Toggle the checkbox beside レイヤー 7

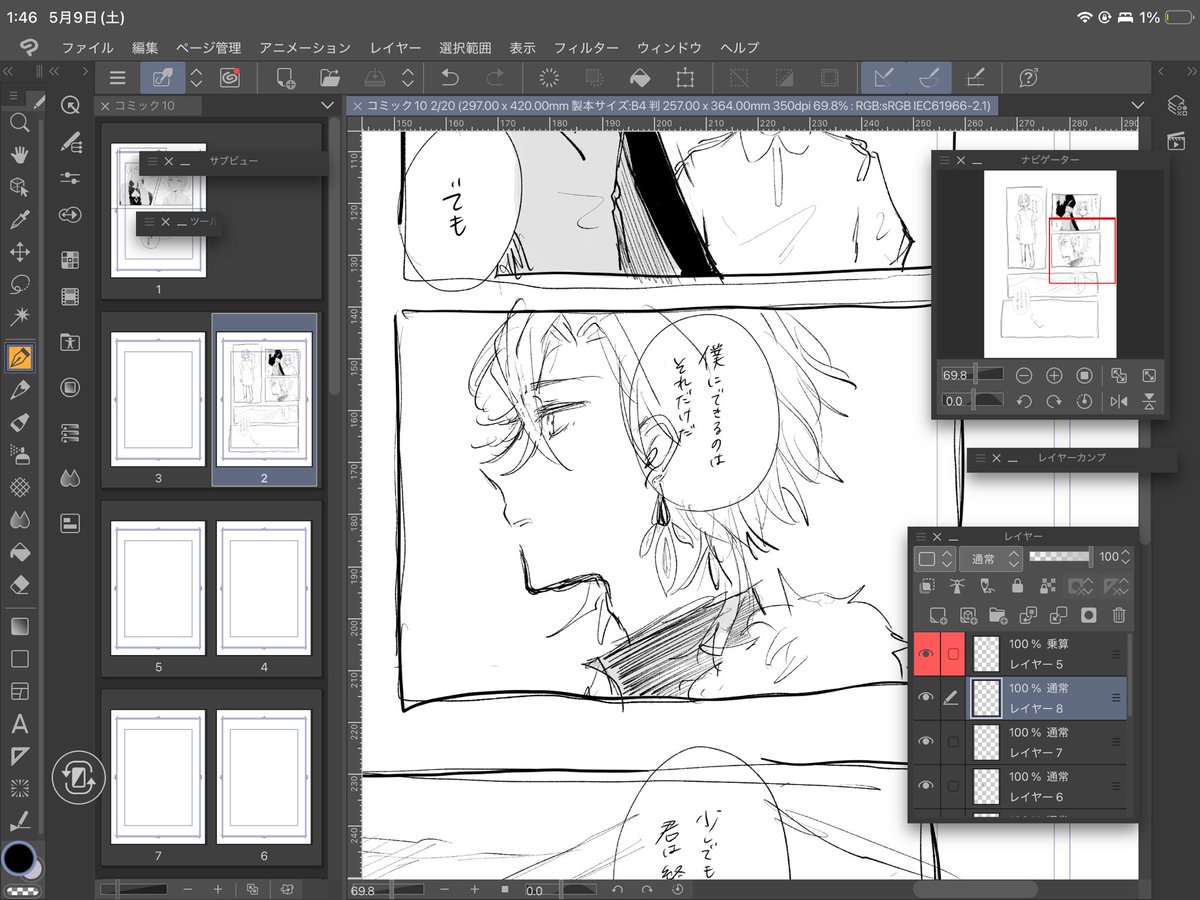[x=953, y=741]
